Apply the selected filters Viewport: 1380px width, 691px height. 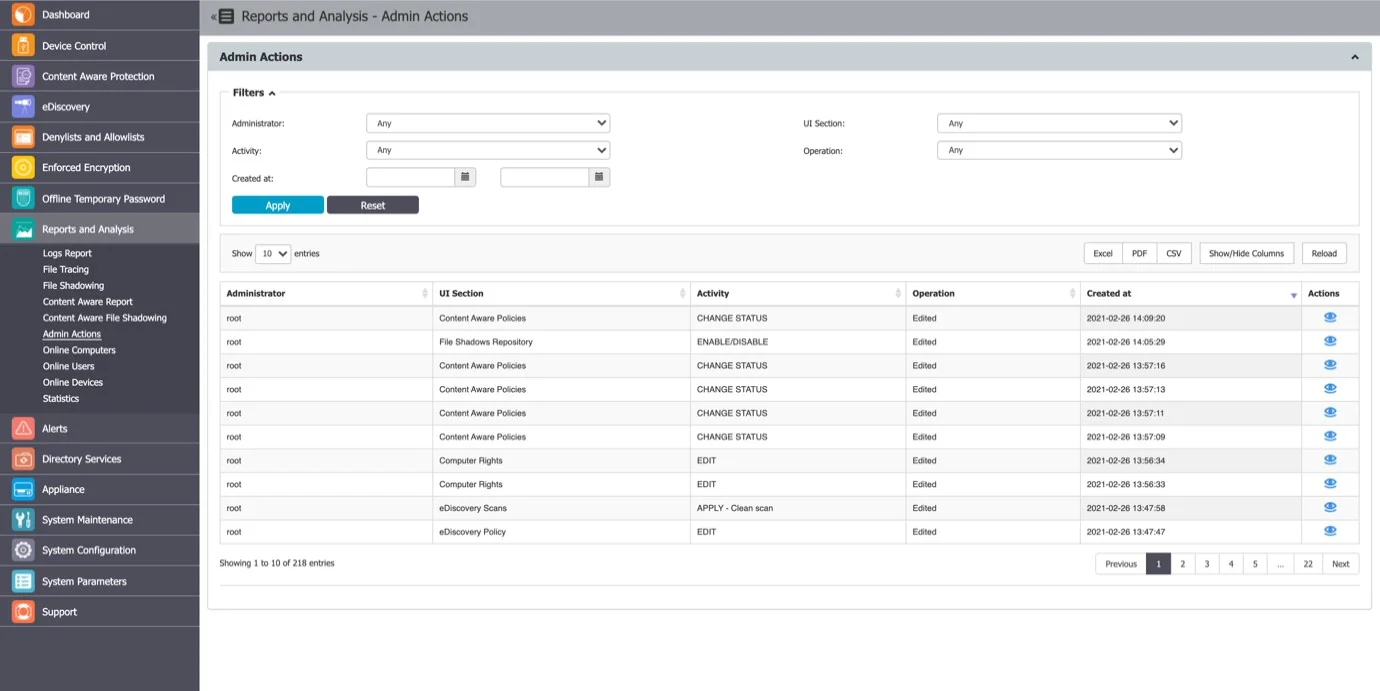point(278,205)
